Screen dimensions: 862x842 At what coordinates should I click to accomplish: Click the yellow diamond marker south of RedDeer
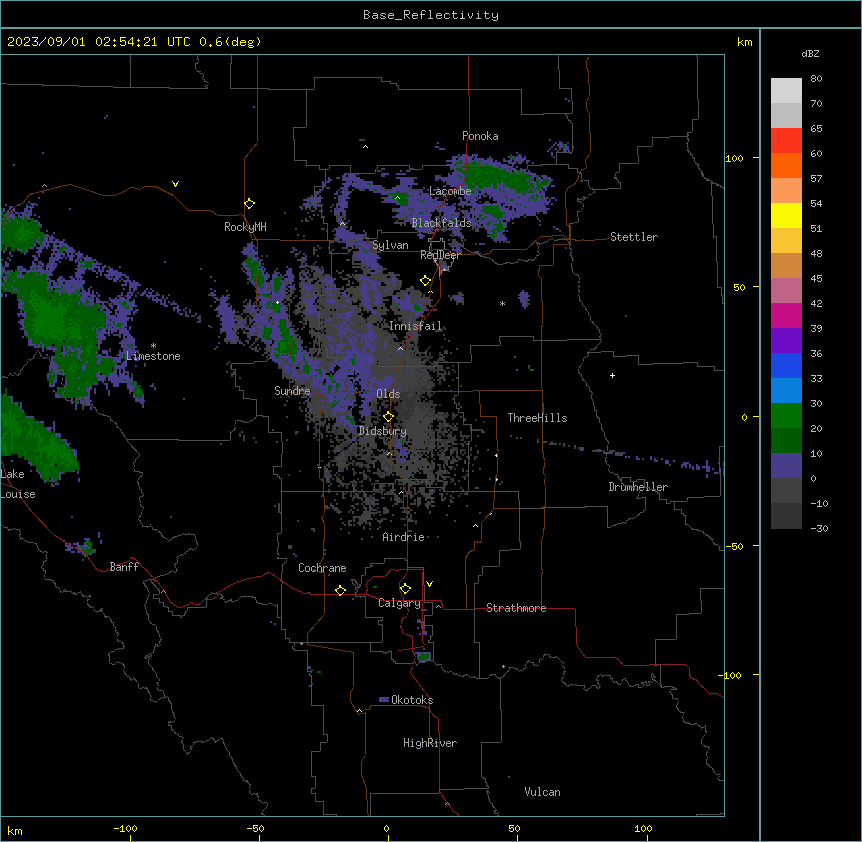[x=426, y=281]
